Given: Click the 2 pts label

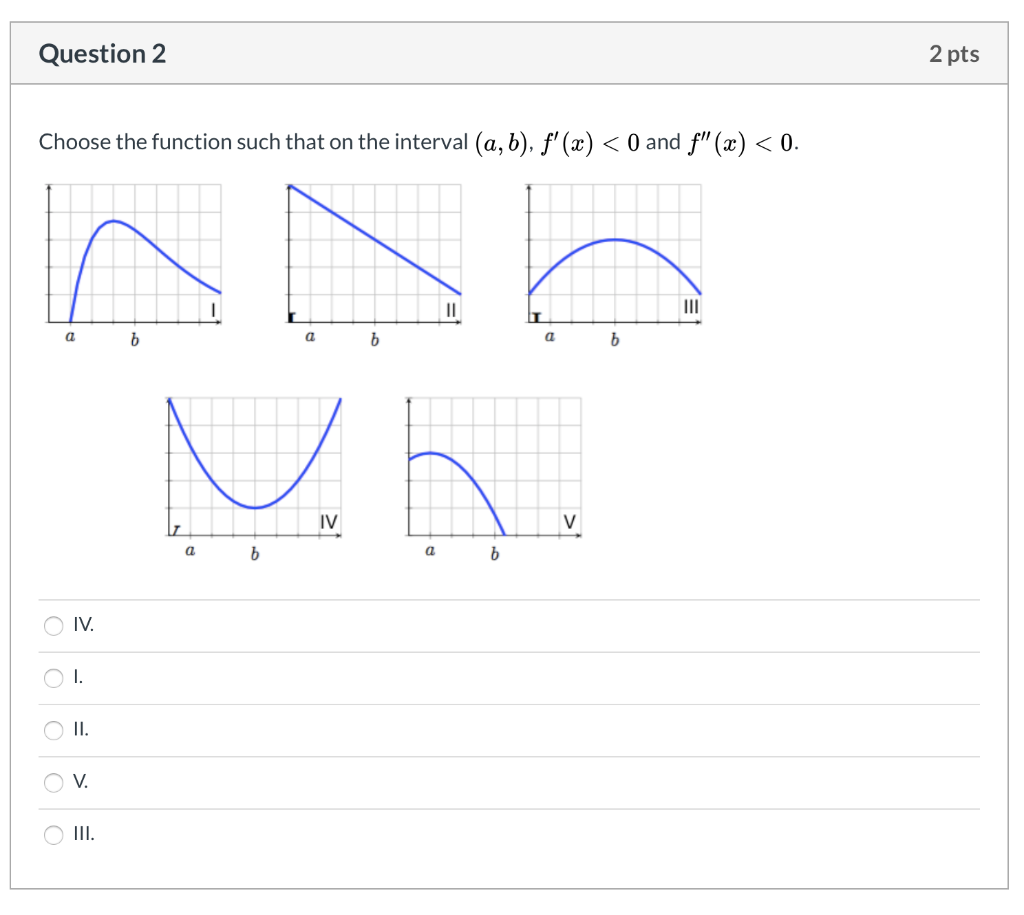Looking at the screenshot, I should 955,54.
